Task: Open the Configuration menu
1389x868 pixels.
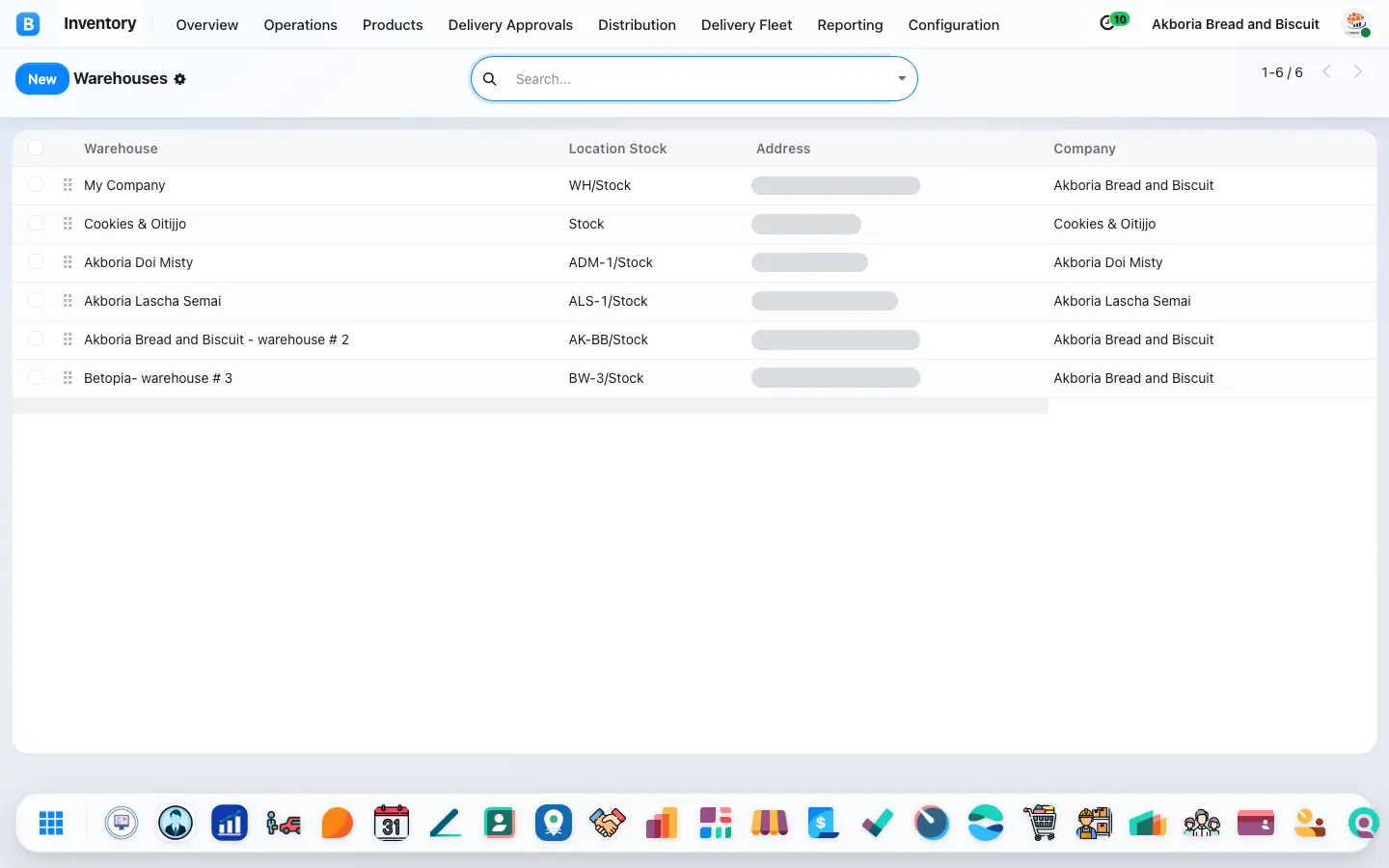Action: click(953, 25)
